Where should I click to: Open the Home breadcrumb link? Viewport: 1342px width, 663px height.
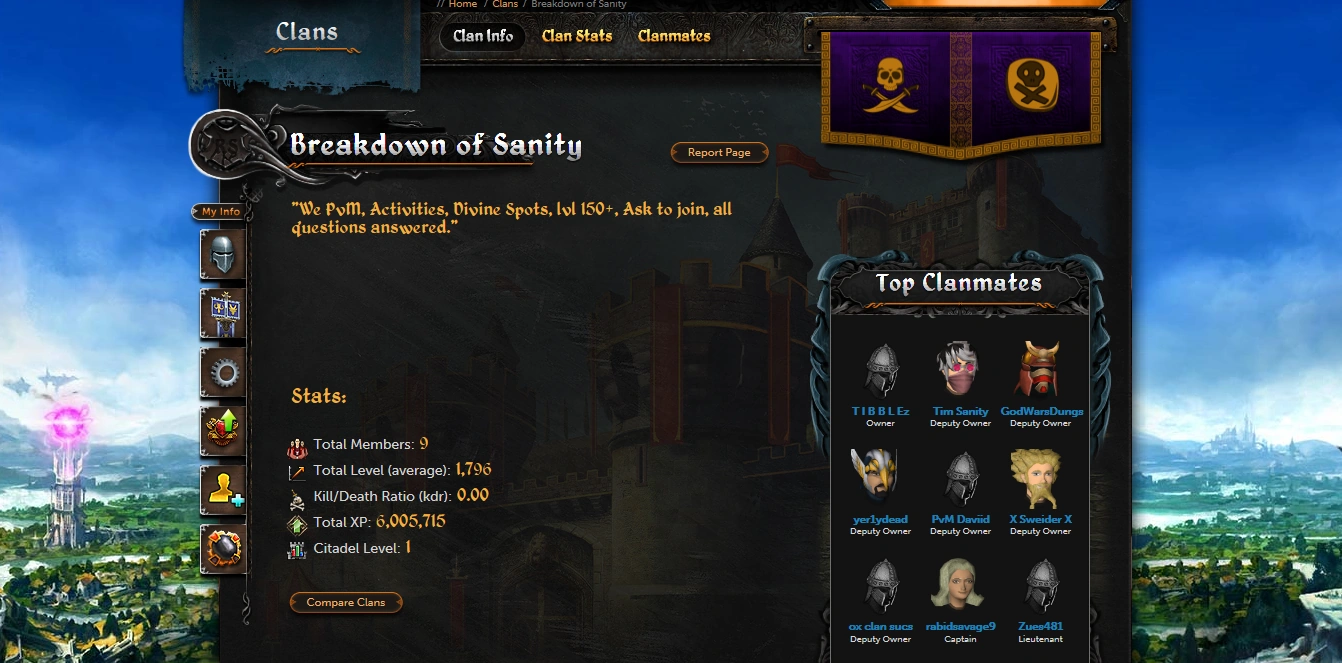coord(463,4)
